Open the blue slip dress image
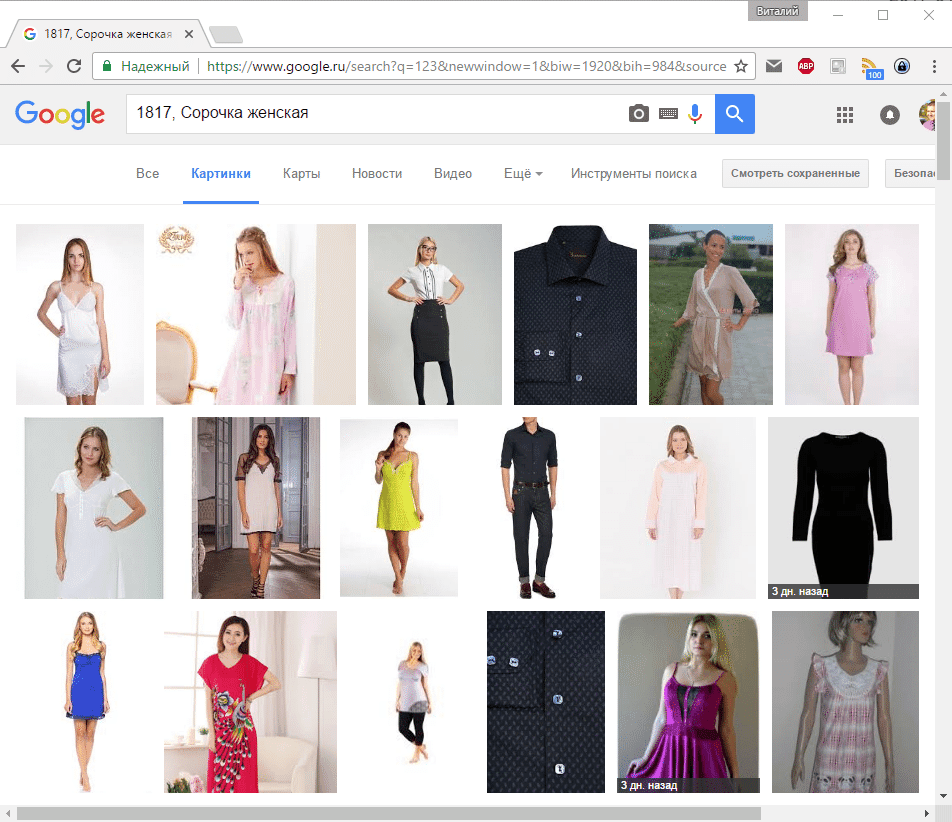 87,702
